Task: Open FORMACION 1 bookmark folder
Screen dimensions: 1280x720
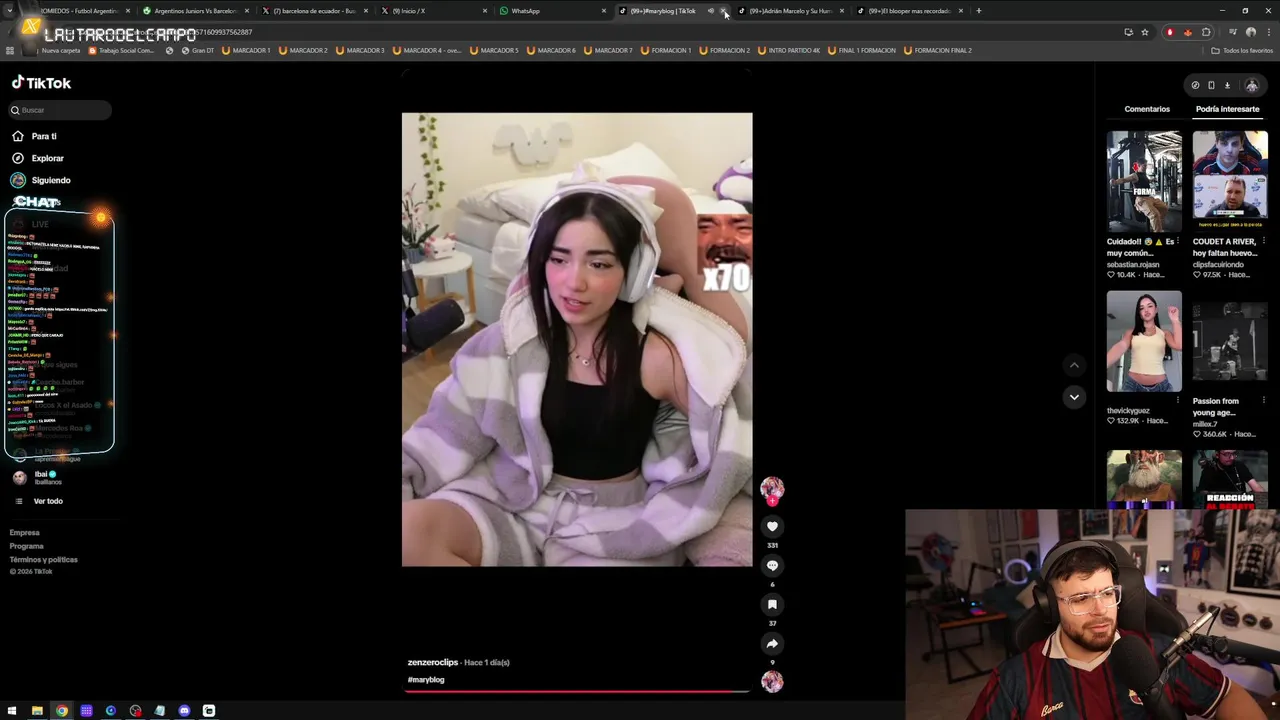Action: coord(665,50)
